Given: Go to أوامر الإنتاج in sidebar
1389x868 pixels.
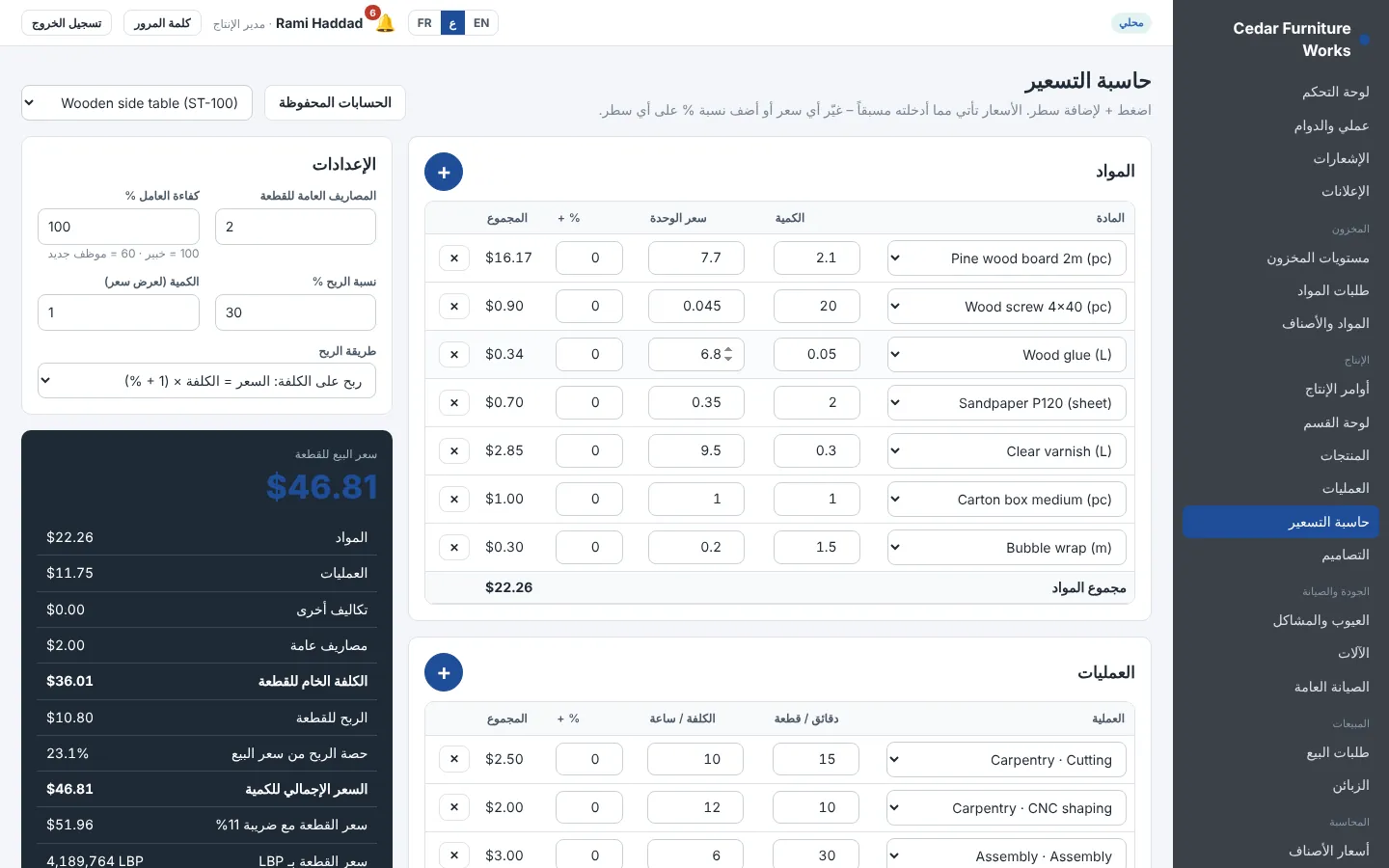Looking at the screenshot, I should [x=1281, y=390].
